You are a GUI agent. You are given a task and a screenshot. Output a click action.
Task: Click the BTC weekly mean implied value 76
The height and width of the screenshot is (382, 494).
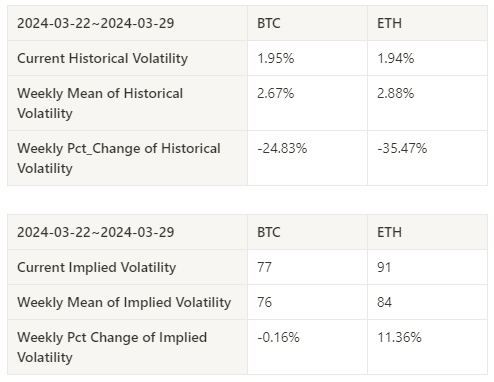[x=264, y=302]
